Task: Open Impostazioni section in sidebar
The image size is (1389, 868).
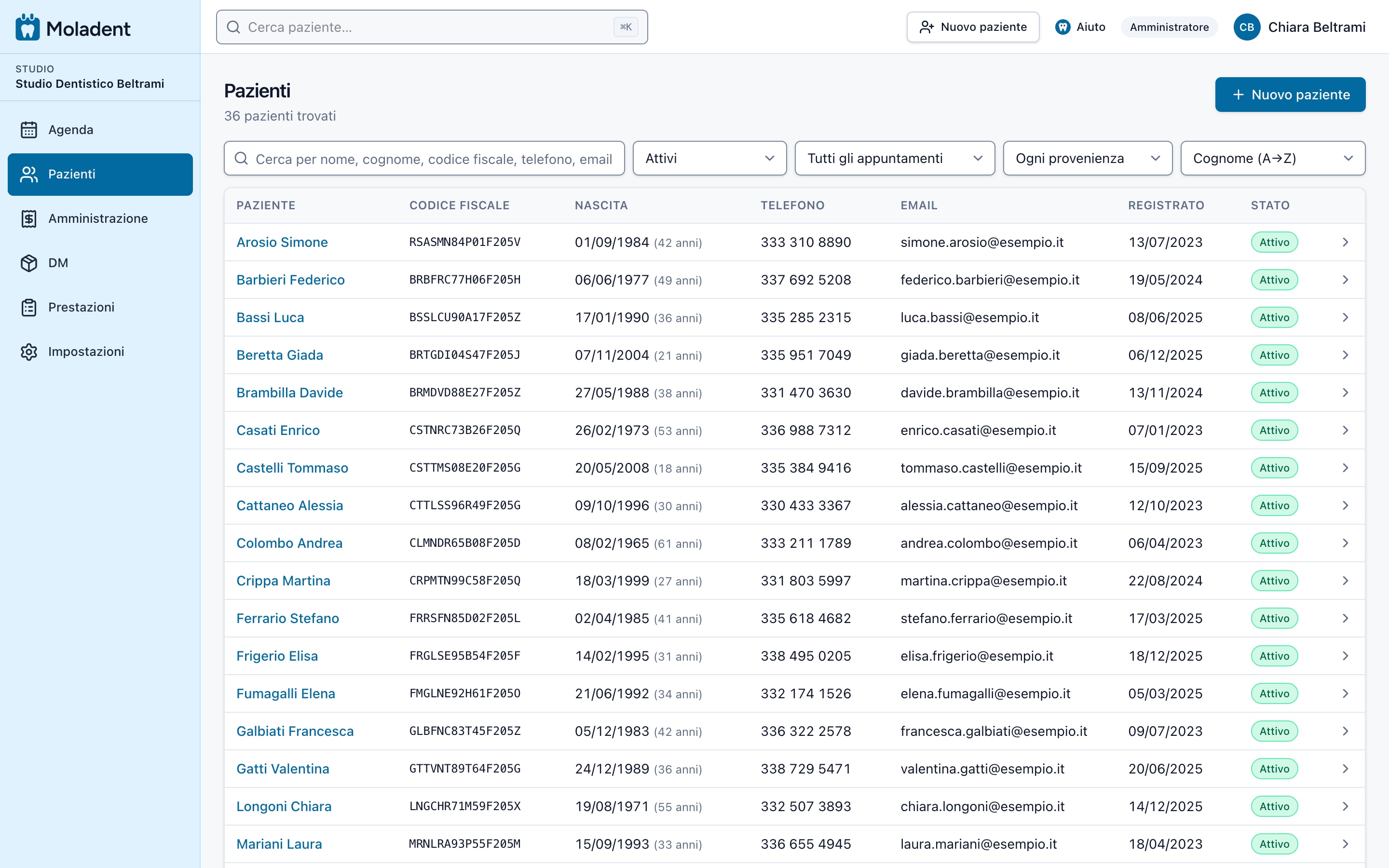Action: [100, 352]
